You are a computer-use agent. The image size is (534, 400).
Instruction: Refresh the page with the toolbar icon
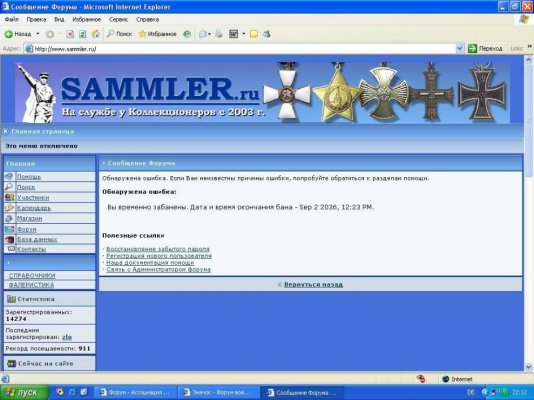[82, 34]
